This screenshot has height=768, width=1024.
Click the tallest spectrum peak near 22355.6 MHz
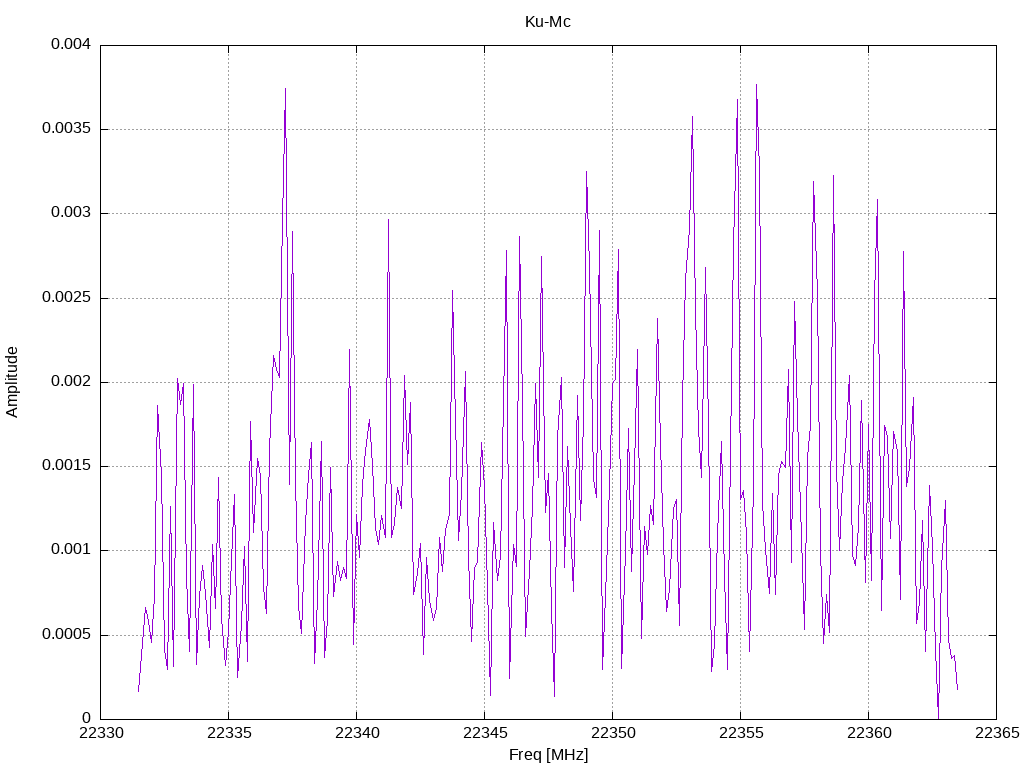[x=756, y=85]
